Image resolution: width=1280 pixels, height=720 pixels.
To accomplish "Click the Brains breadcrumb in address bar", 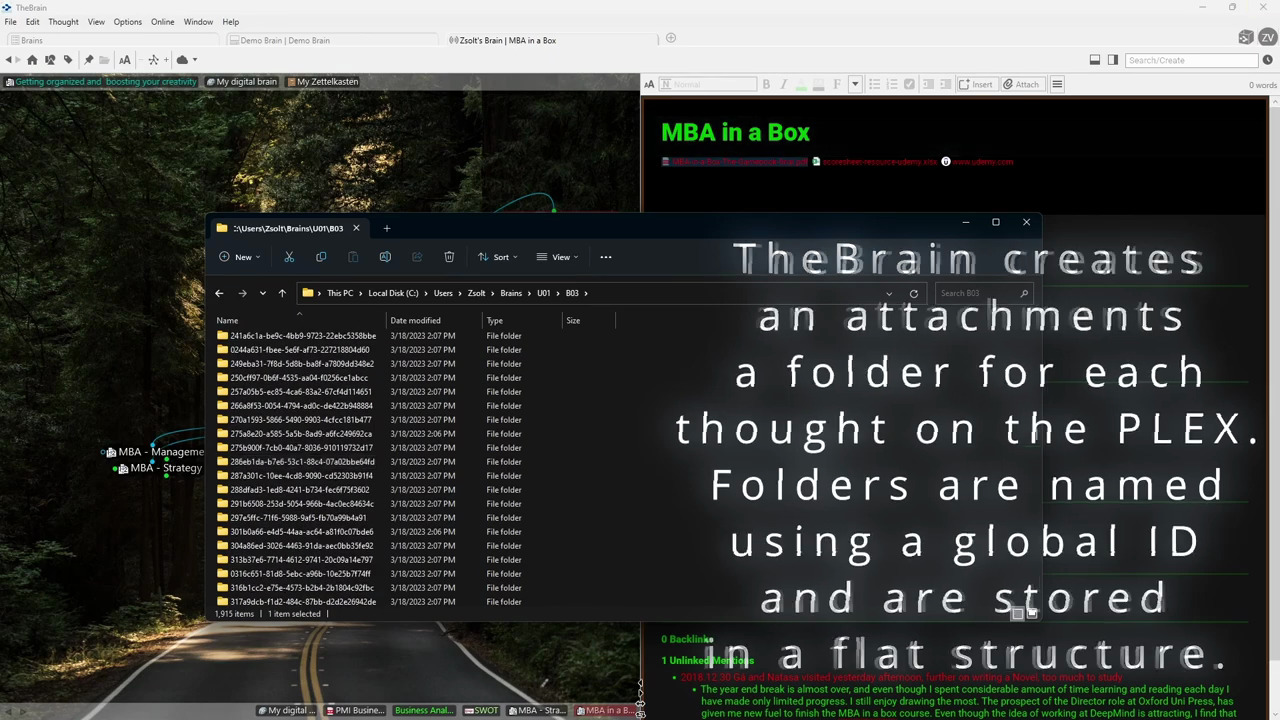I will (511, 293).
